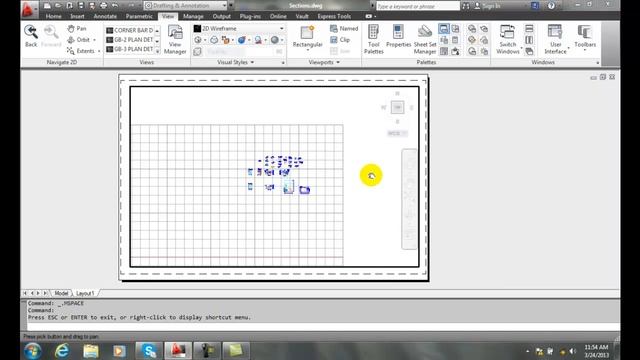Open the Express Tools ribbon tab
The image size is (640, 360).
pos(334,16)
